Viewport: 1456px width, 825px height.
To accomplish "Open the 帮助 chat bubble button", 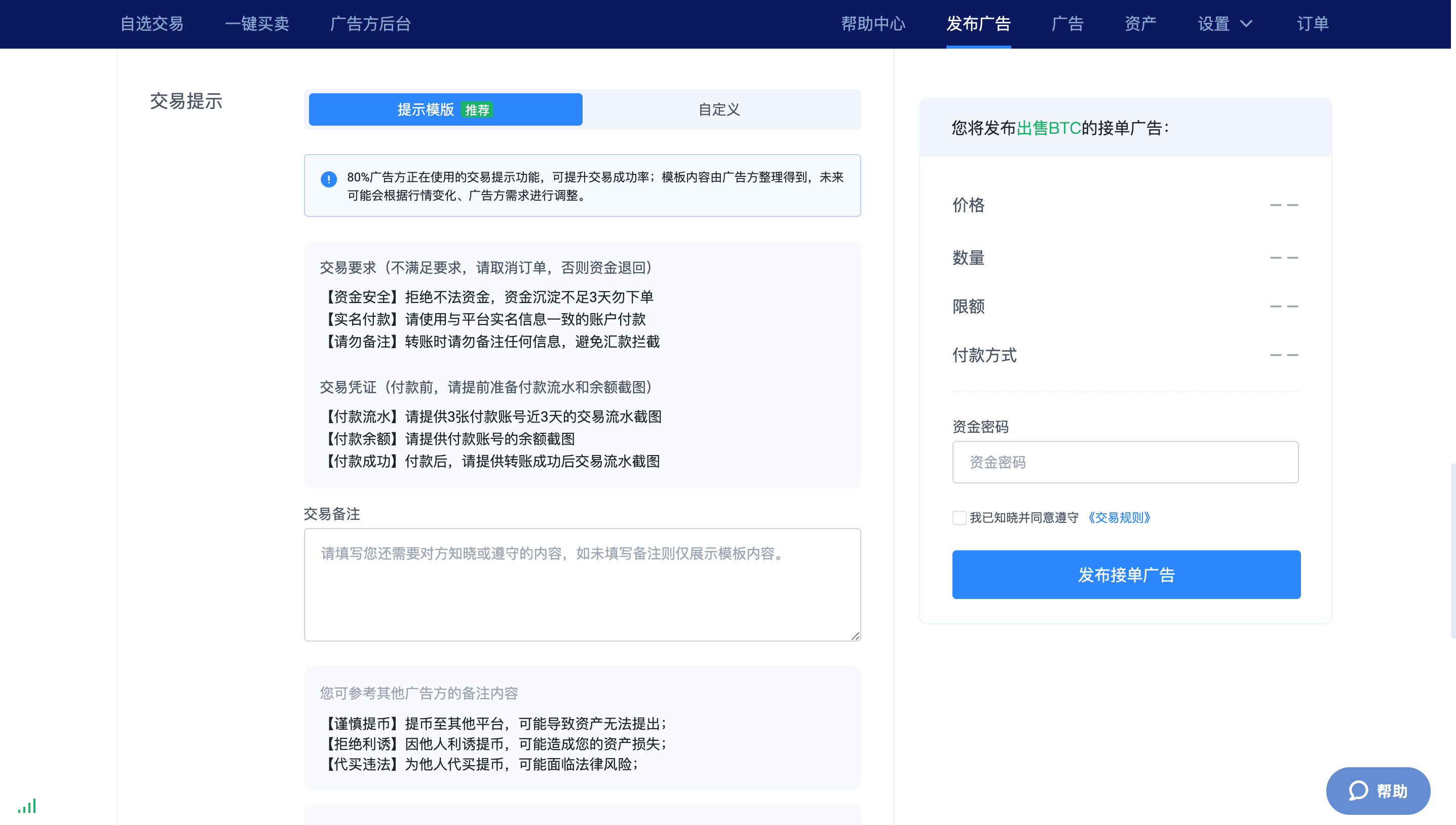I will click(1377, 791).
